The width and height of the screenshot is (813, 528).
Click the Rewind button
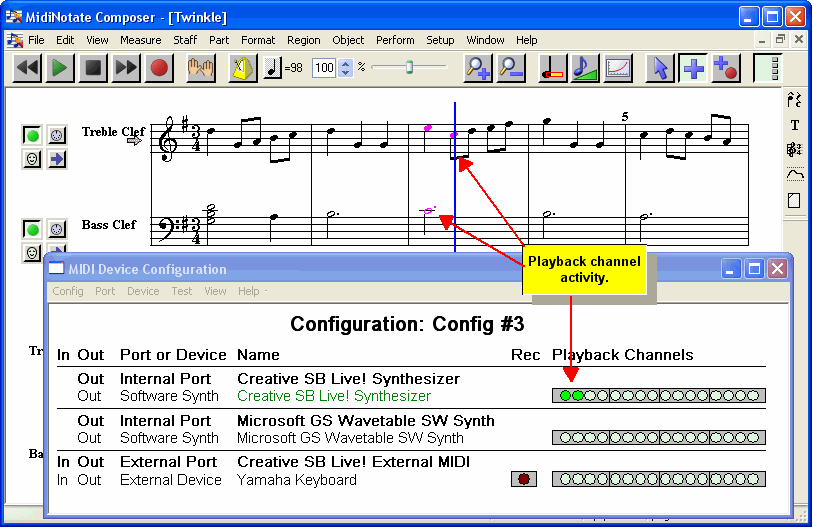27,68
